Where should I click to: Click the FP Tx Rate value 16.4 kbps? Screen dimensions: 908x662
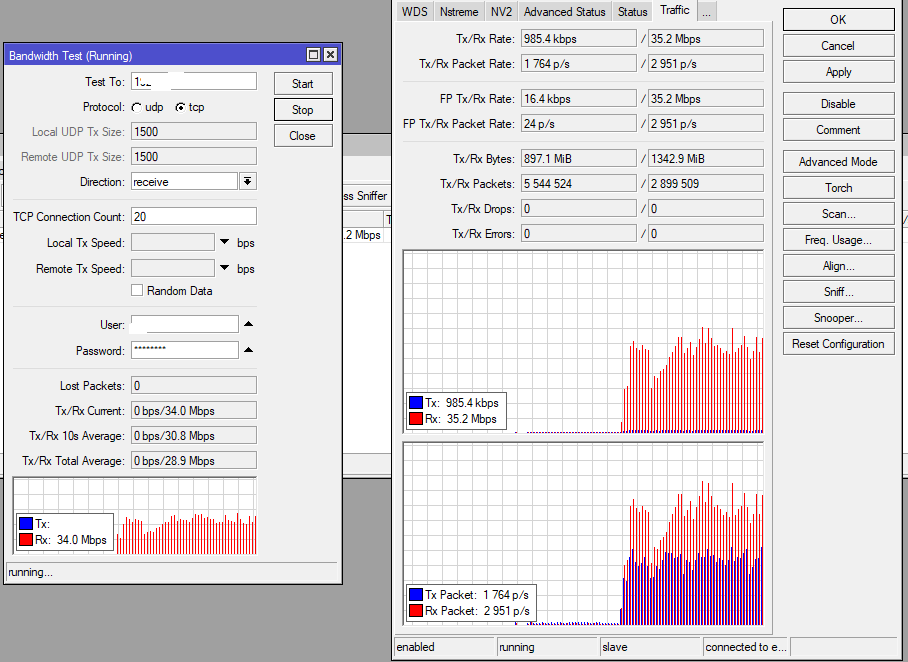point(579,98)
